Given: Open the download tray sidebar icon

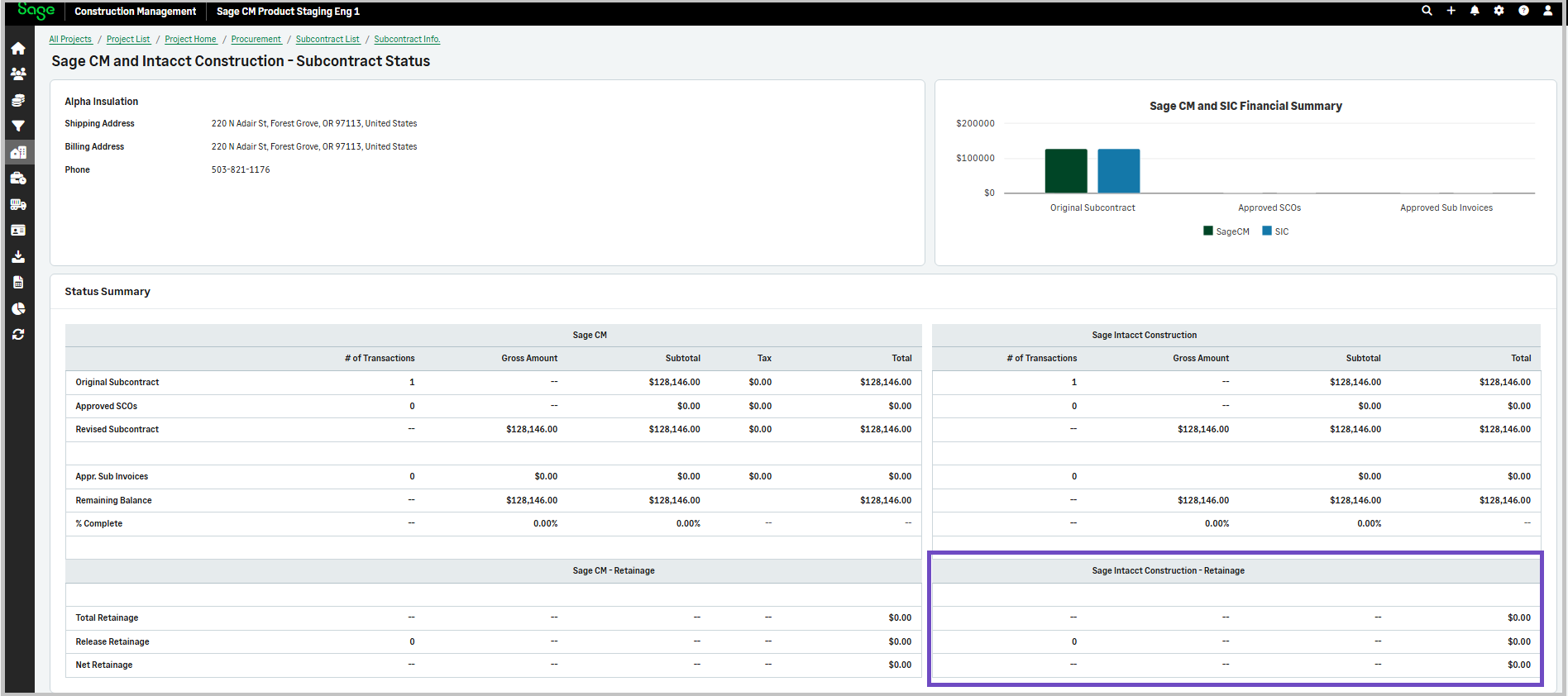Looking at the screenshot, I should click(x=18, y=257).
